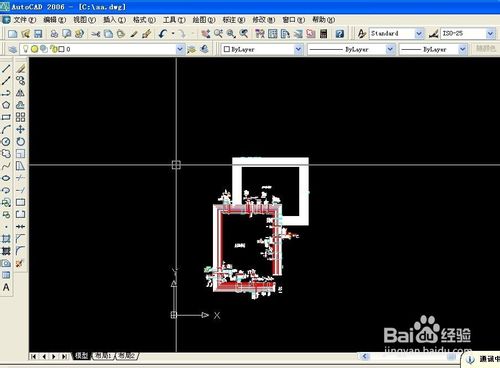Toggle layer 0 lock icon
Image resolution: width=500 pixels, height=368 pixels.
point(53,49)
